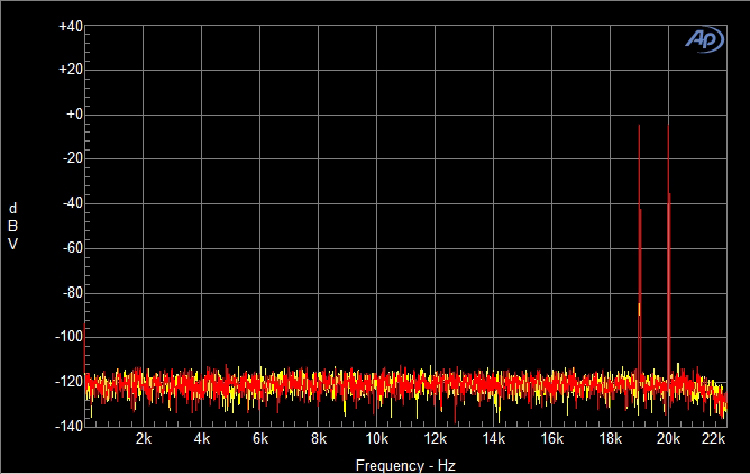
Task: Click the +40 level axis label
Action: click(69, 26)
